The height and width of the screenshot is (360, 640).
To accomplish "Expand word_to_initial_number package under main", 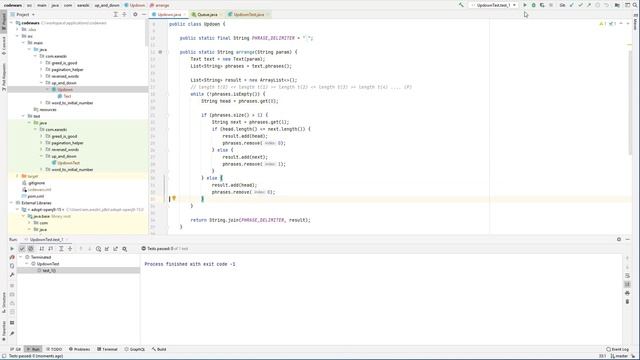I will 41,102.
